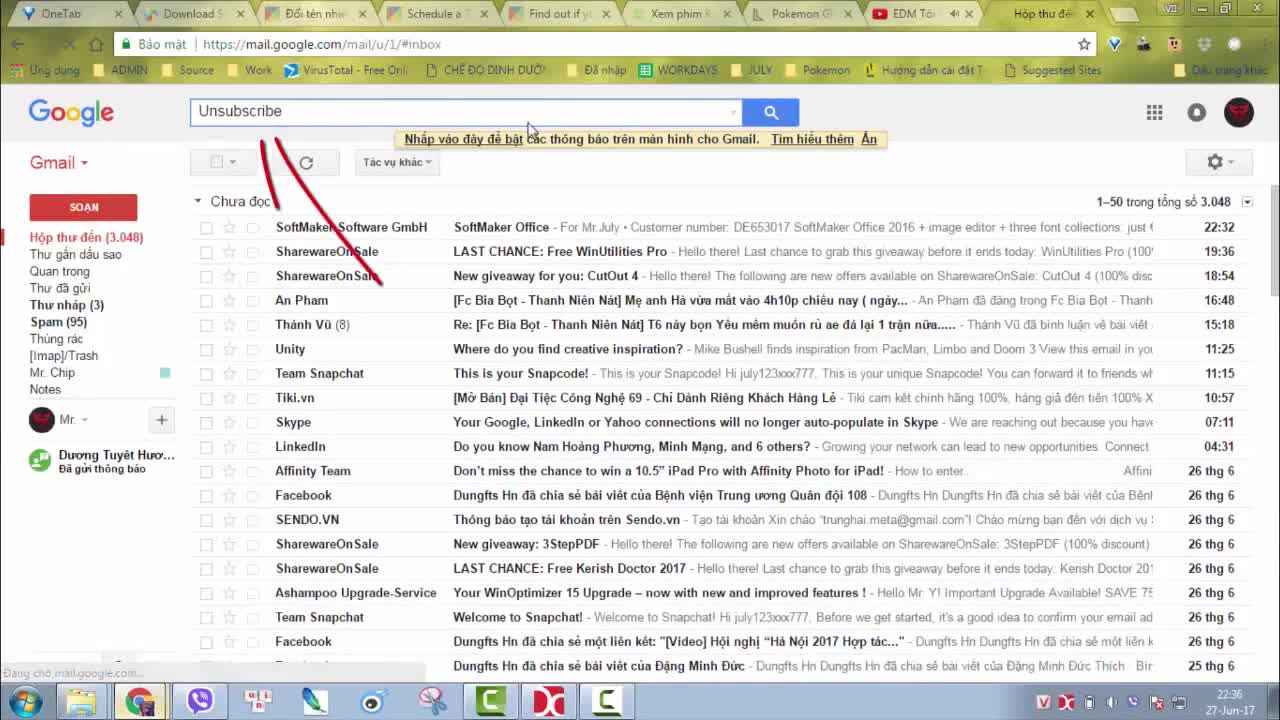Open the Mr. chat status dropdown
The width and height of the screenshot is (1280, 720).
(x=84, y=420)
